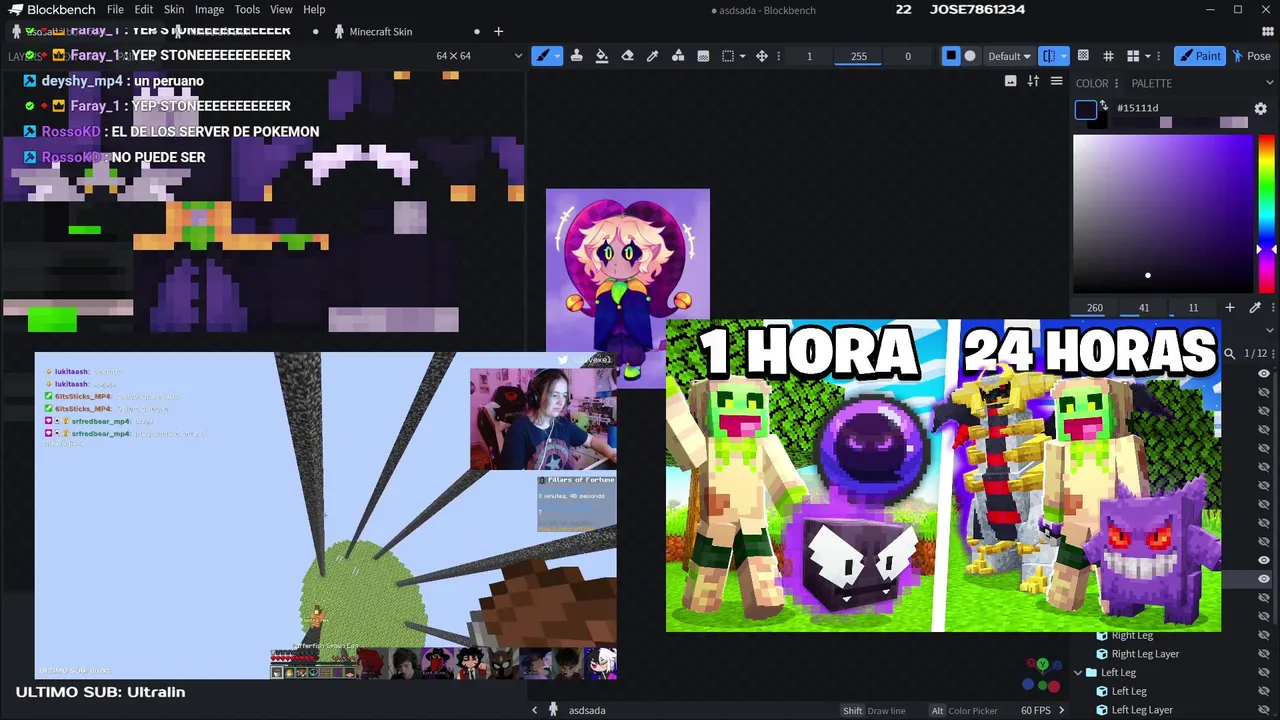Toggle the painting grid
Screen dimensions: 1280x720
[x=1108, y=56]
